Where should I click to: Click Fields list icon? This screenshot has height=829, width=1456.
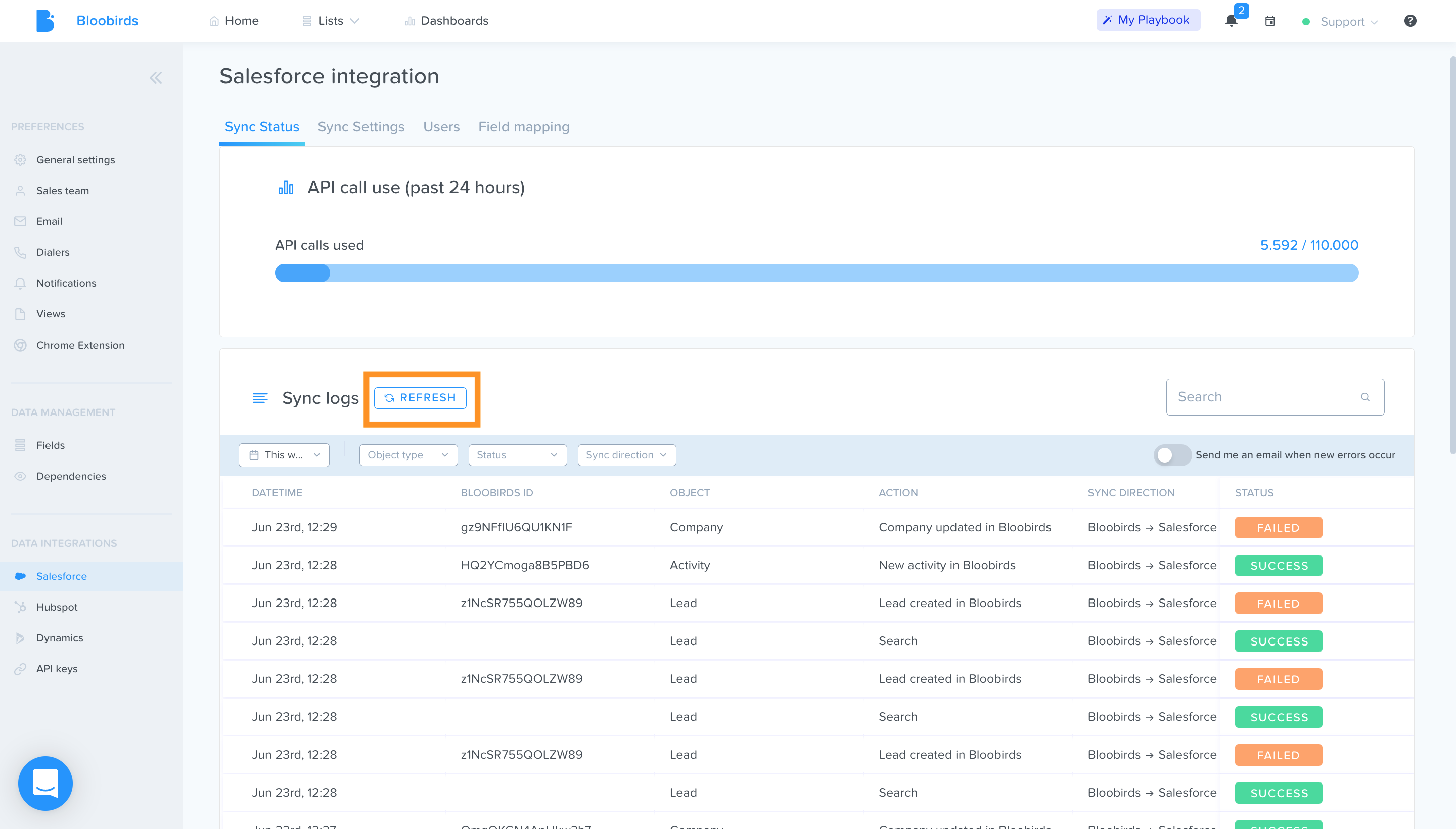21,445
